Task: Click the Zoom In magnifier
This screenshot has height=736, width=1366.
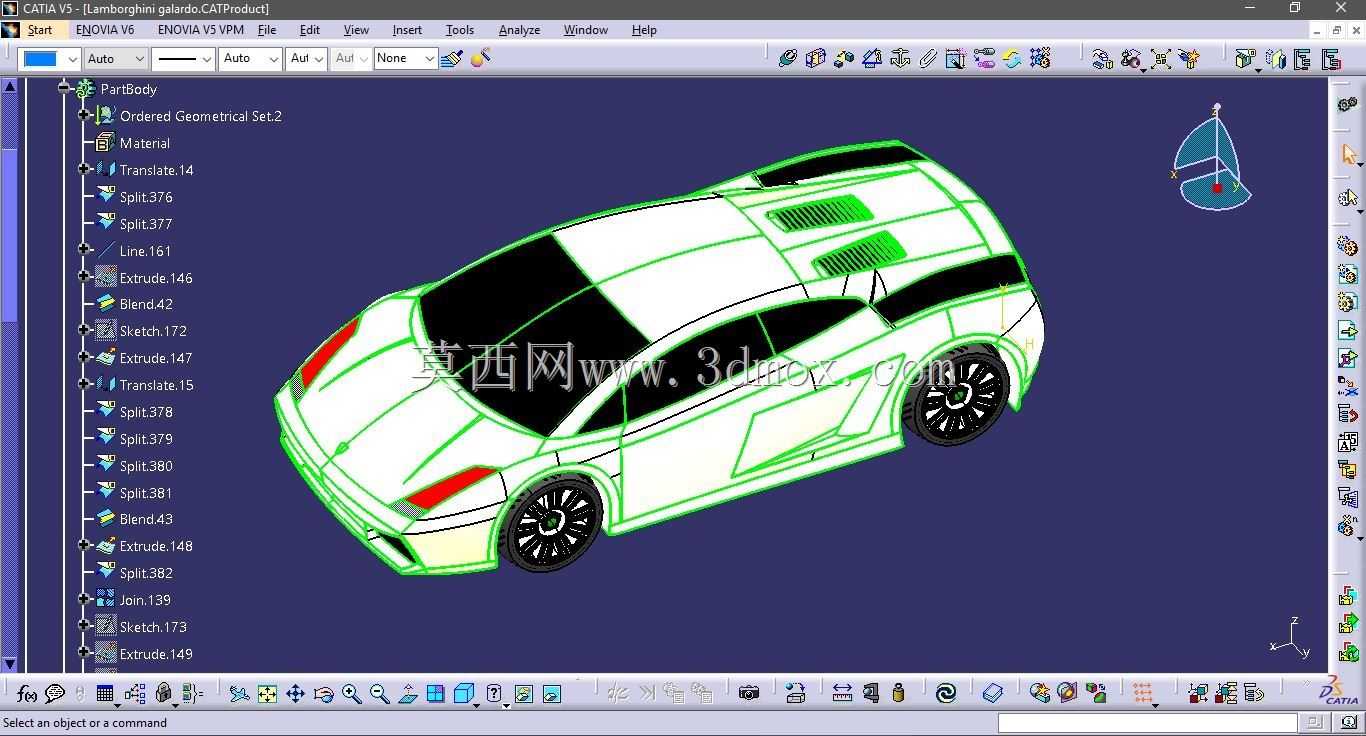Action: coord(351,693)
